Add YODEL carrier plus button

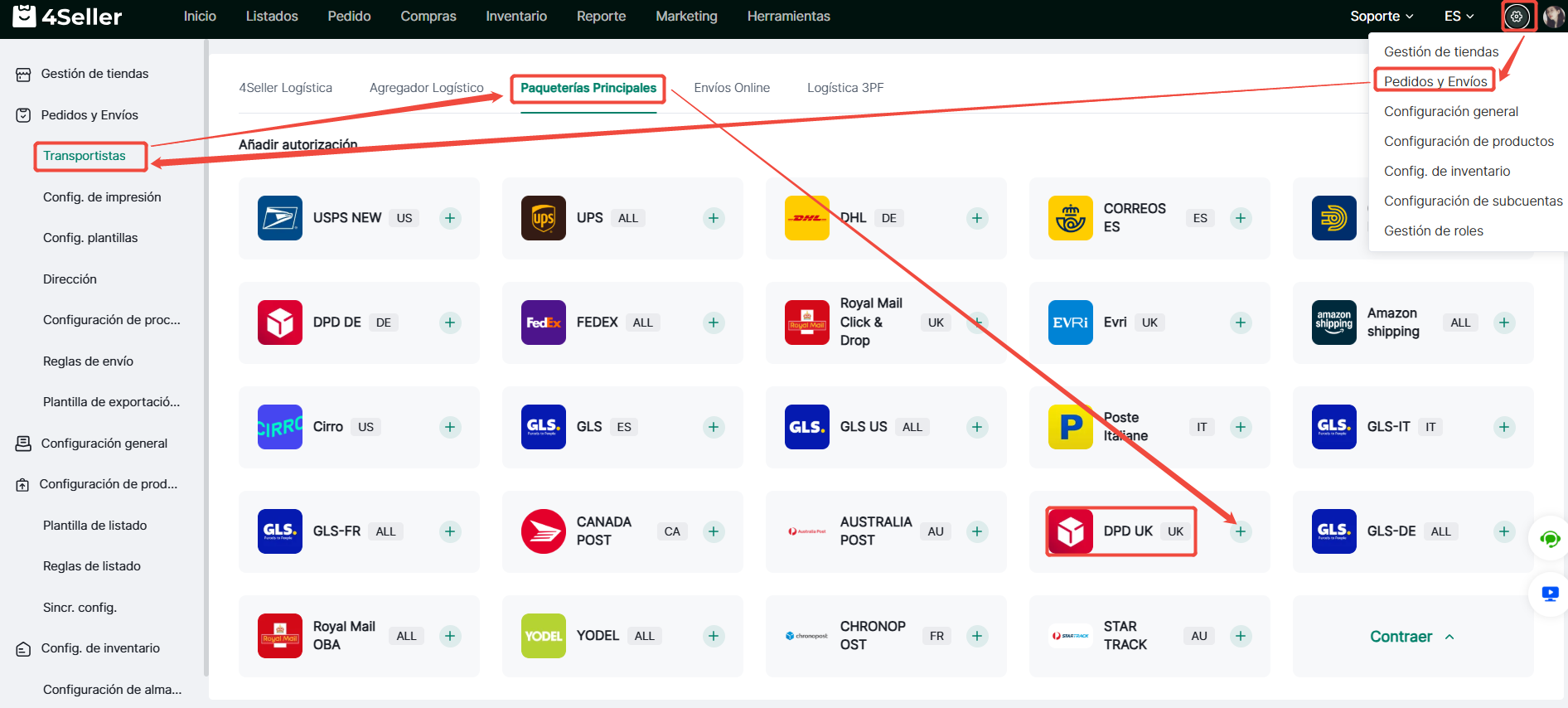coord(714,636)
